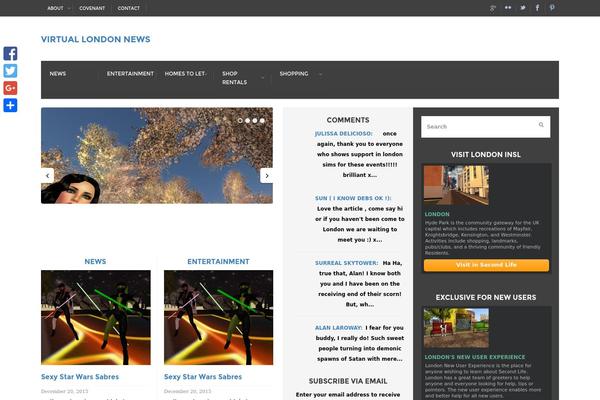Image resolution: width=600 pixels, height=400 pixels.
Task: Open Shopping navigation item
Action: (294, 73)
